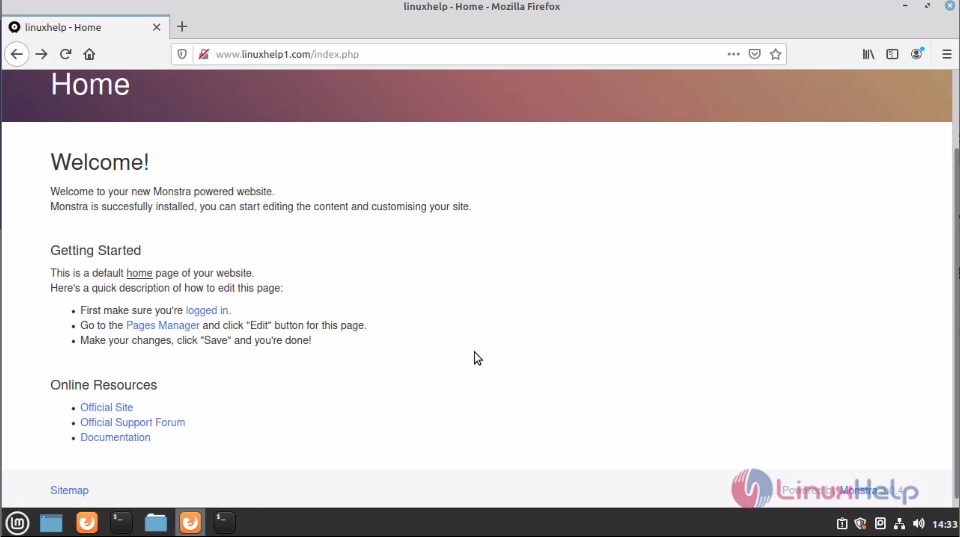Open page actions three-dot menu

pyautogui.click(x=733, y=54)
